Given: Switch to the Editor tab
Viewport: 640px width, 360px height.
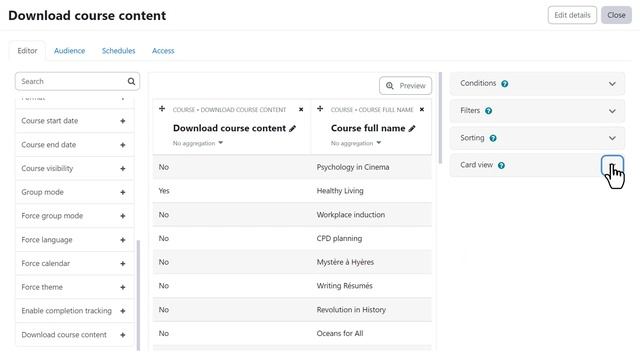Looking at the screenshot, I should click(27, 51).
